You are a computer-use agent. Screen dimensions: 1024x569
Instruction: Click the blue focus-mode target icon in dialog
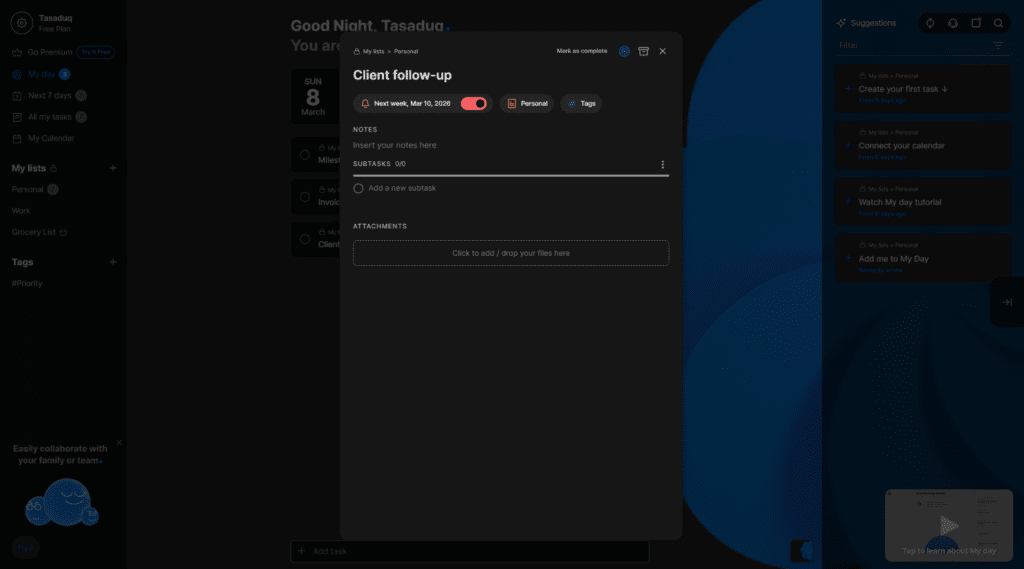(x=624, y=51)
